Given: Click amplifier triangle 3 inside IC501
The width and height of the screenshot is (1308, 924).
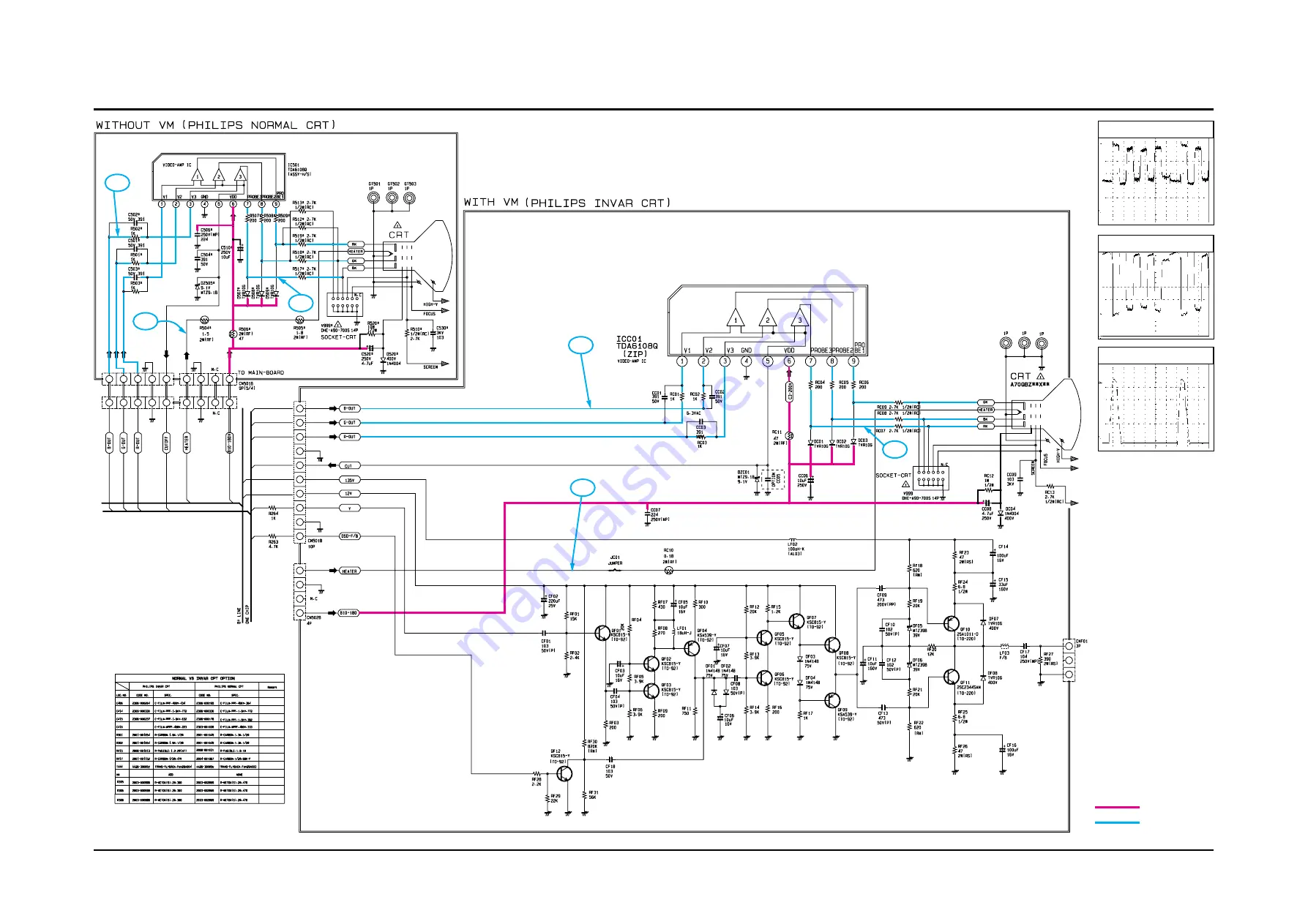Looking at the screenshot, I should [239, 176].
